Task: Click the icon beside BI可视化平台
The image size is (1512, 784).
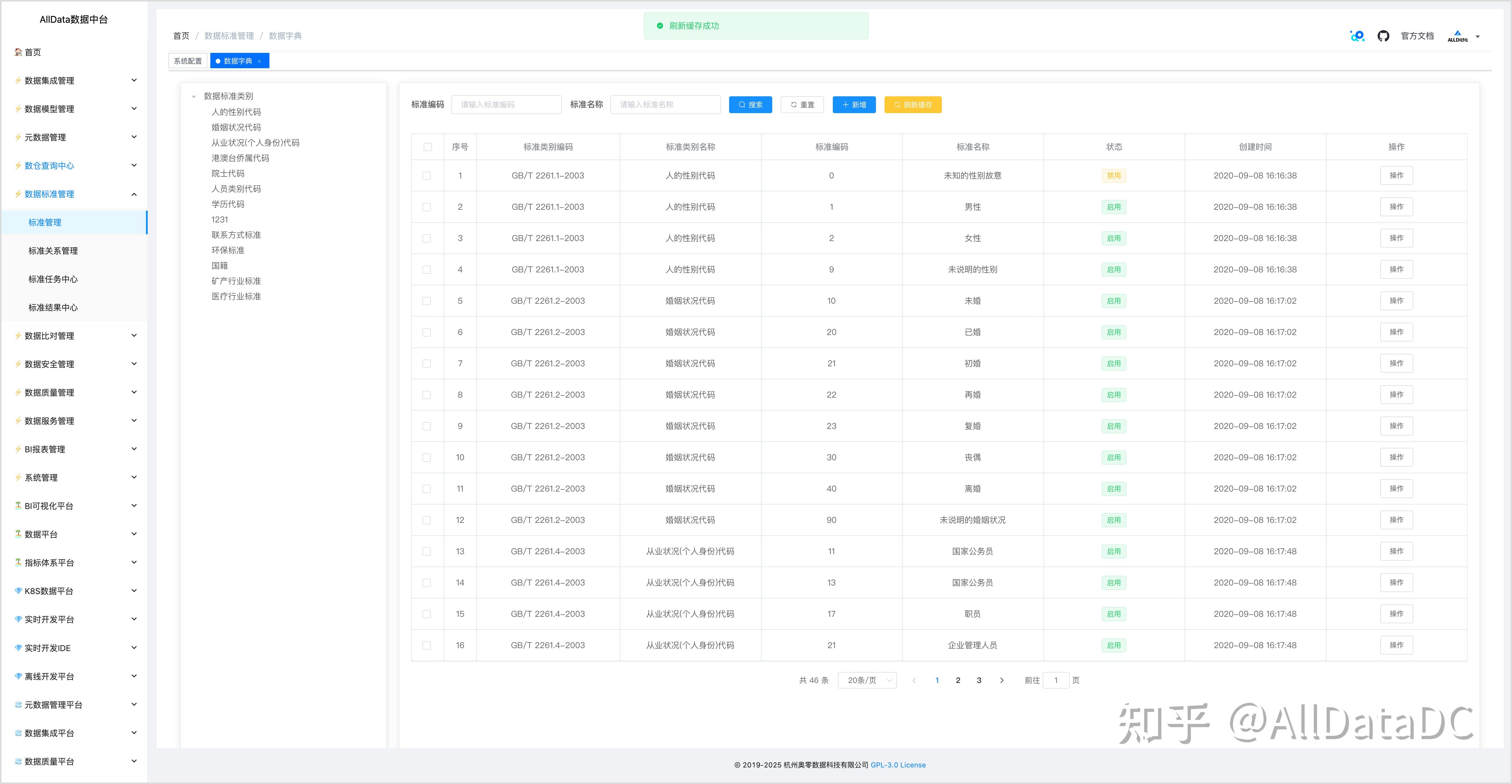Action: [x=18, y=505]
